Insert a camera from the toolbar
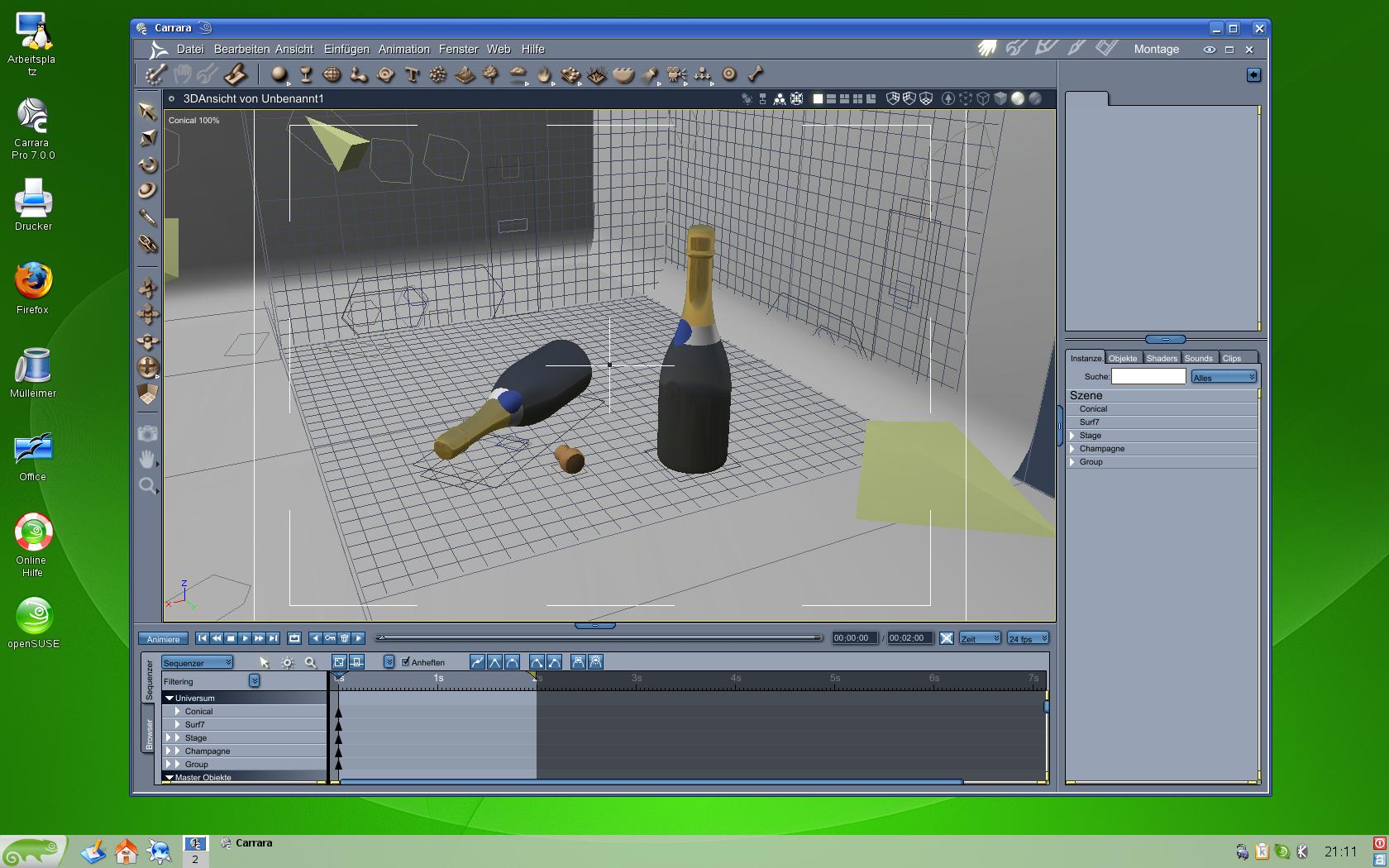1389x868 pixels. pos(676,75)
